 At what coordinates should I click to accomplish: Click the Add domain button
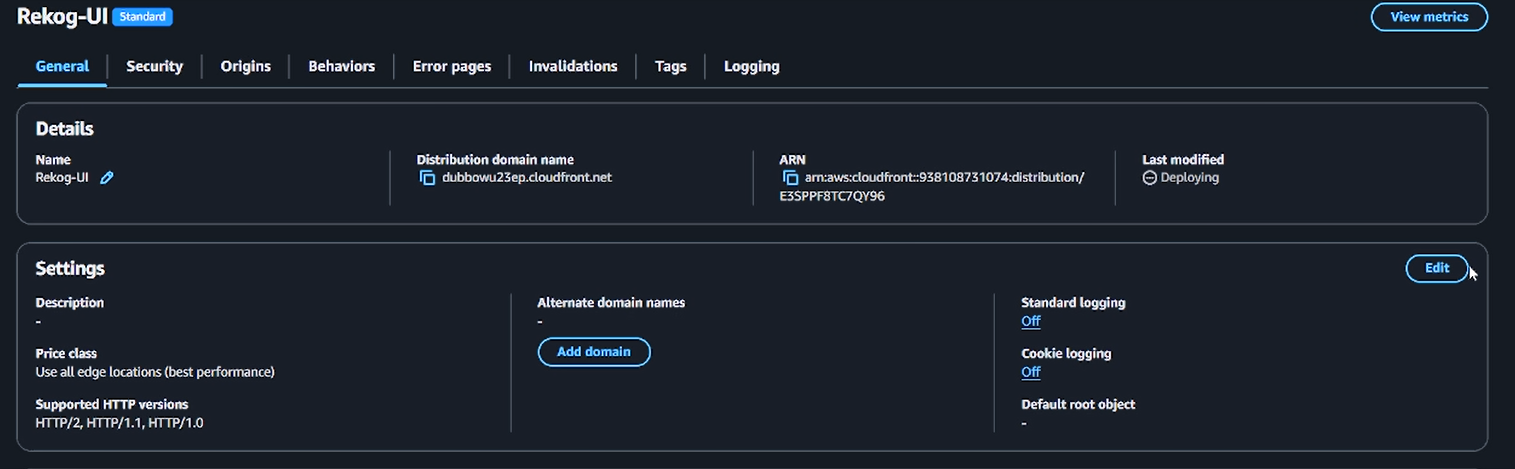pyautogui.click(x=594, y=352)
